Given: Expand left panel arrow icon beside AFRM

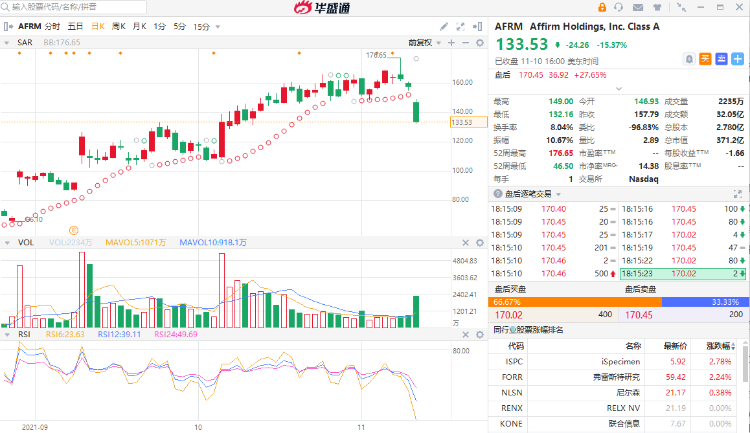Looking at the screenshot, I should pyautogui.click(x=8, y=26).
